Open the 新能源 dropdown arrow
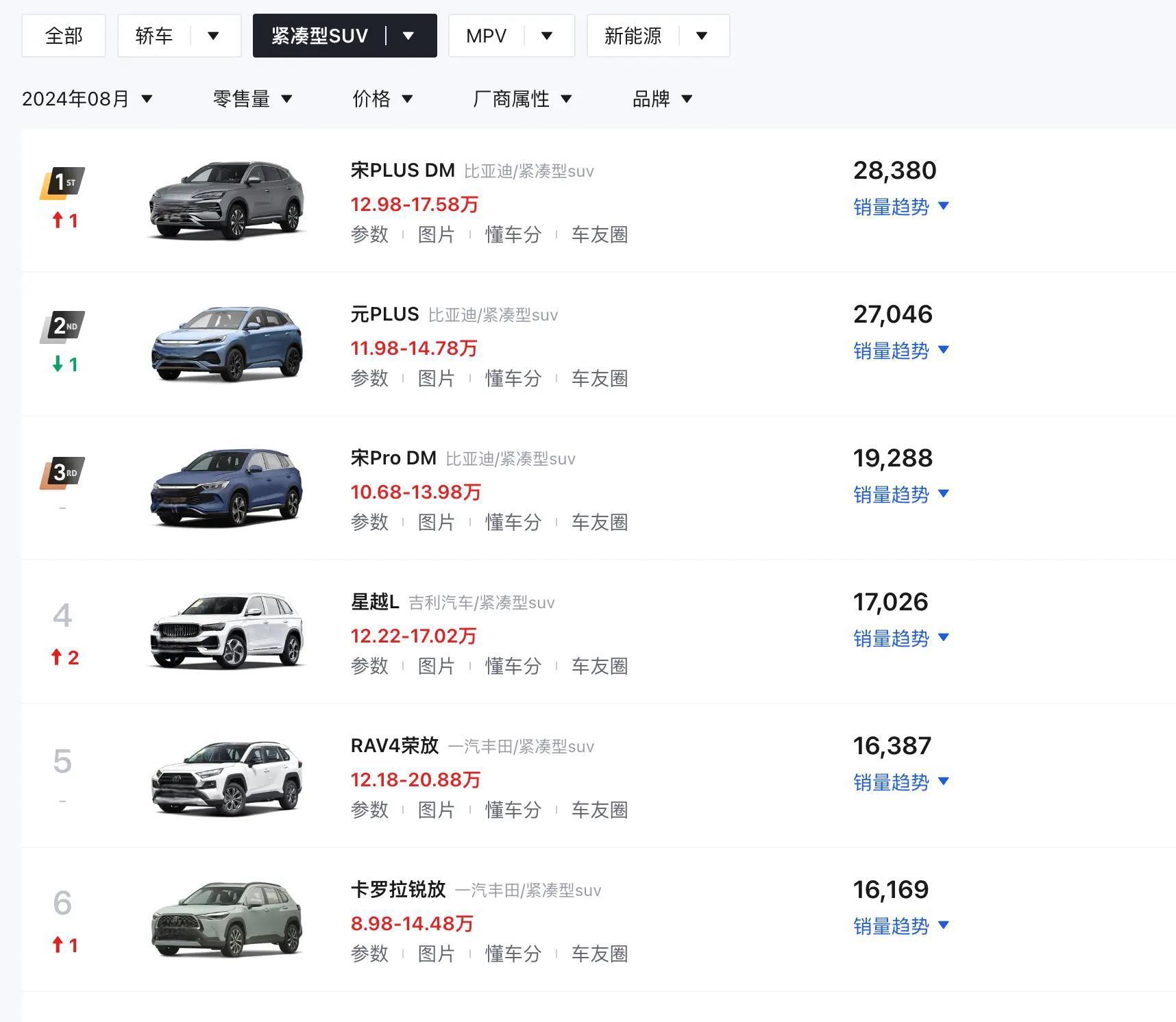The width and height of the screenshot is (1176, 1022). click(x=702, y=36)
